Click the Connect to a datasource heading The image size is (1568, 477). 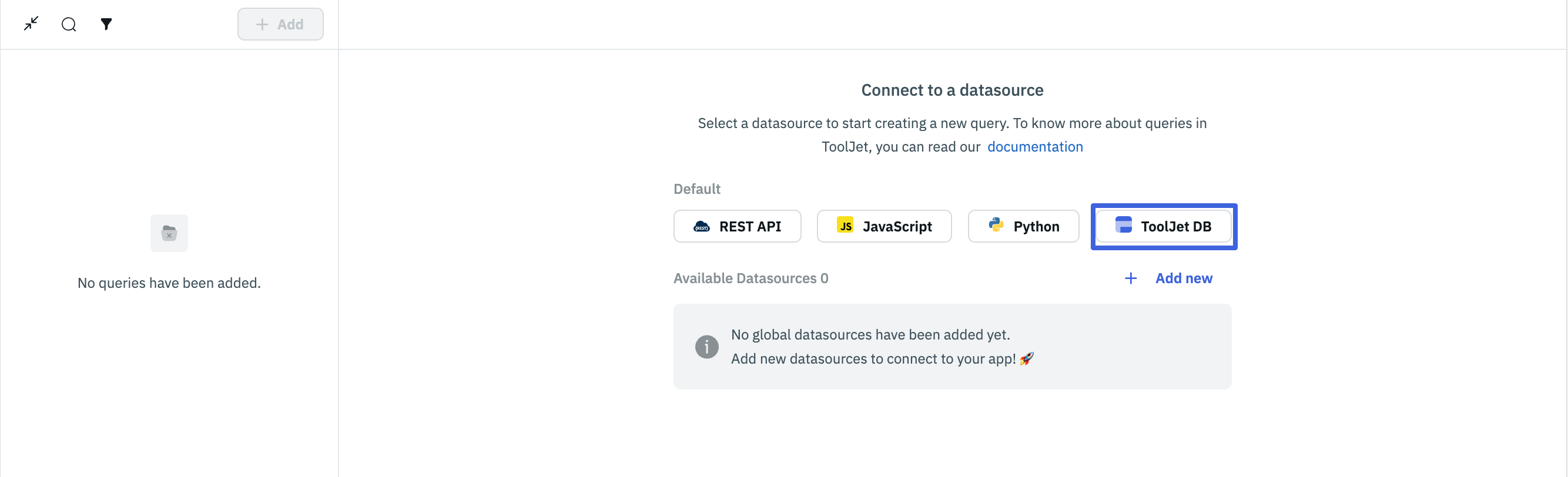click(952, 90)
